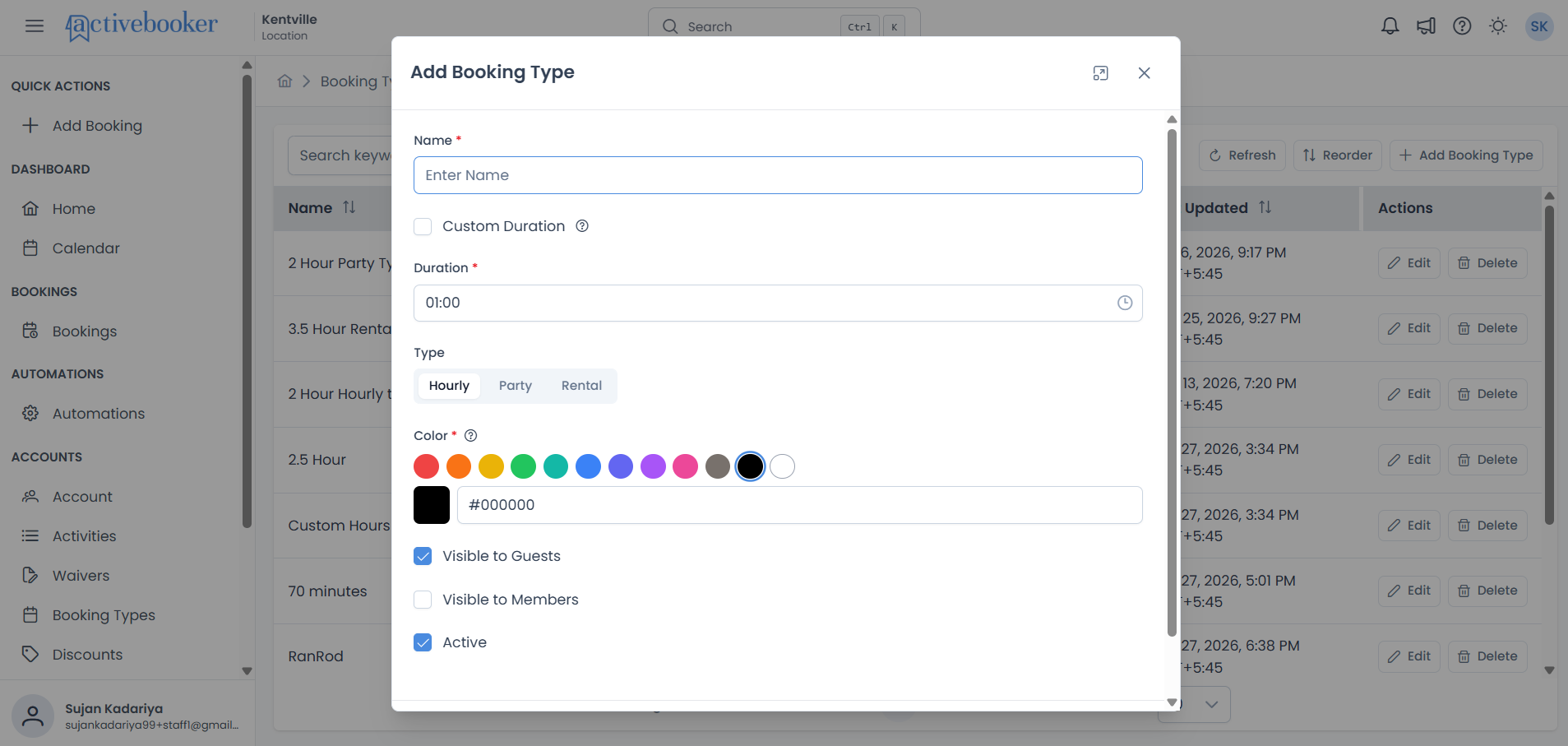Click the activebooker logo
Screen dimensions: 1568x746
(x=141, y=25)
